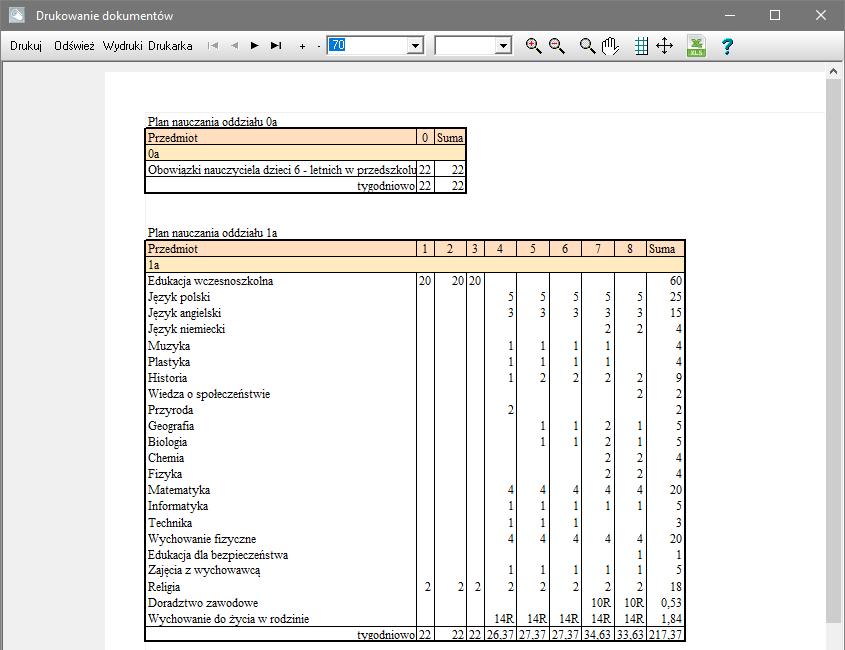Screen dimensions: 845x650
Task: Click the 'Technika' row label
Action: [x=170, y=523]
